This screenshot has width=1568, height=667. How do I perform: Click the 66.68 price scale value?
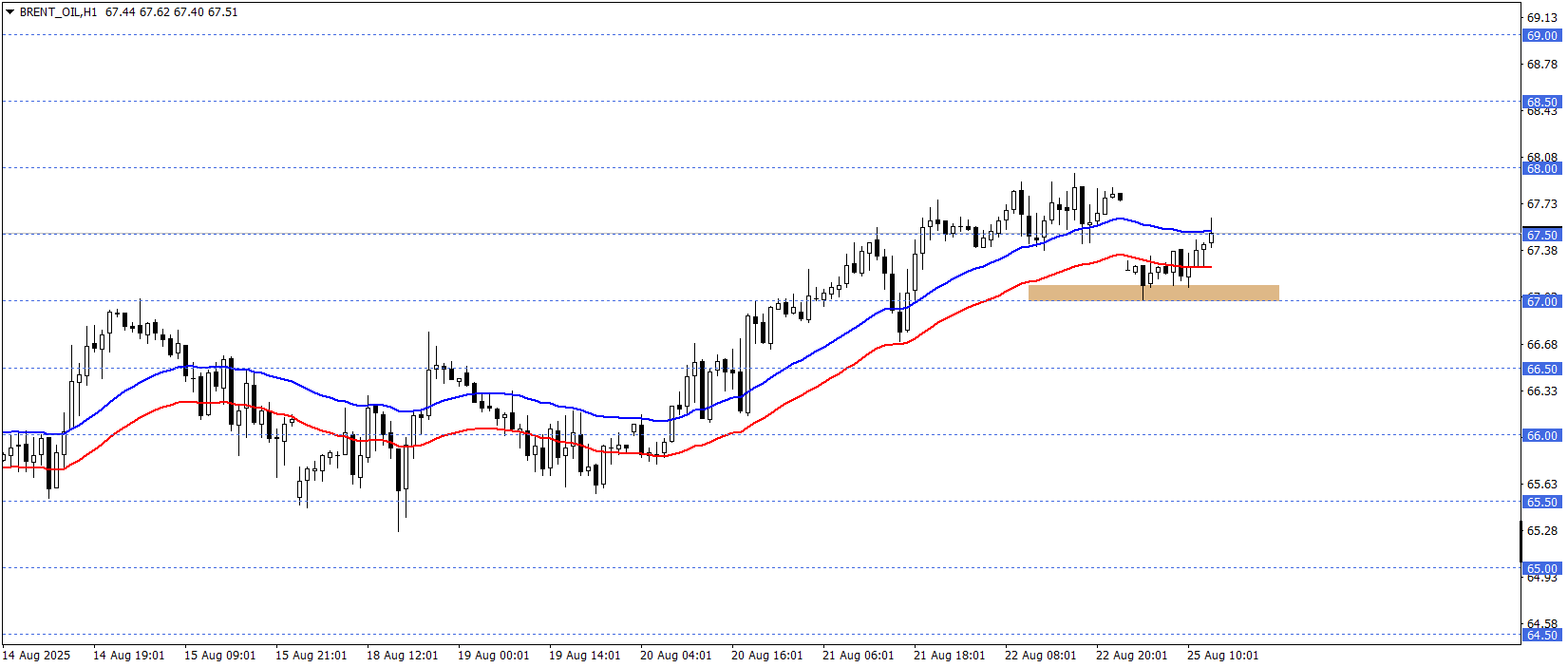pos(1542,344)
